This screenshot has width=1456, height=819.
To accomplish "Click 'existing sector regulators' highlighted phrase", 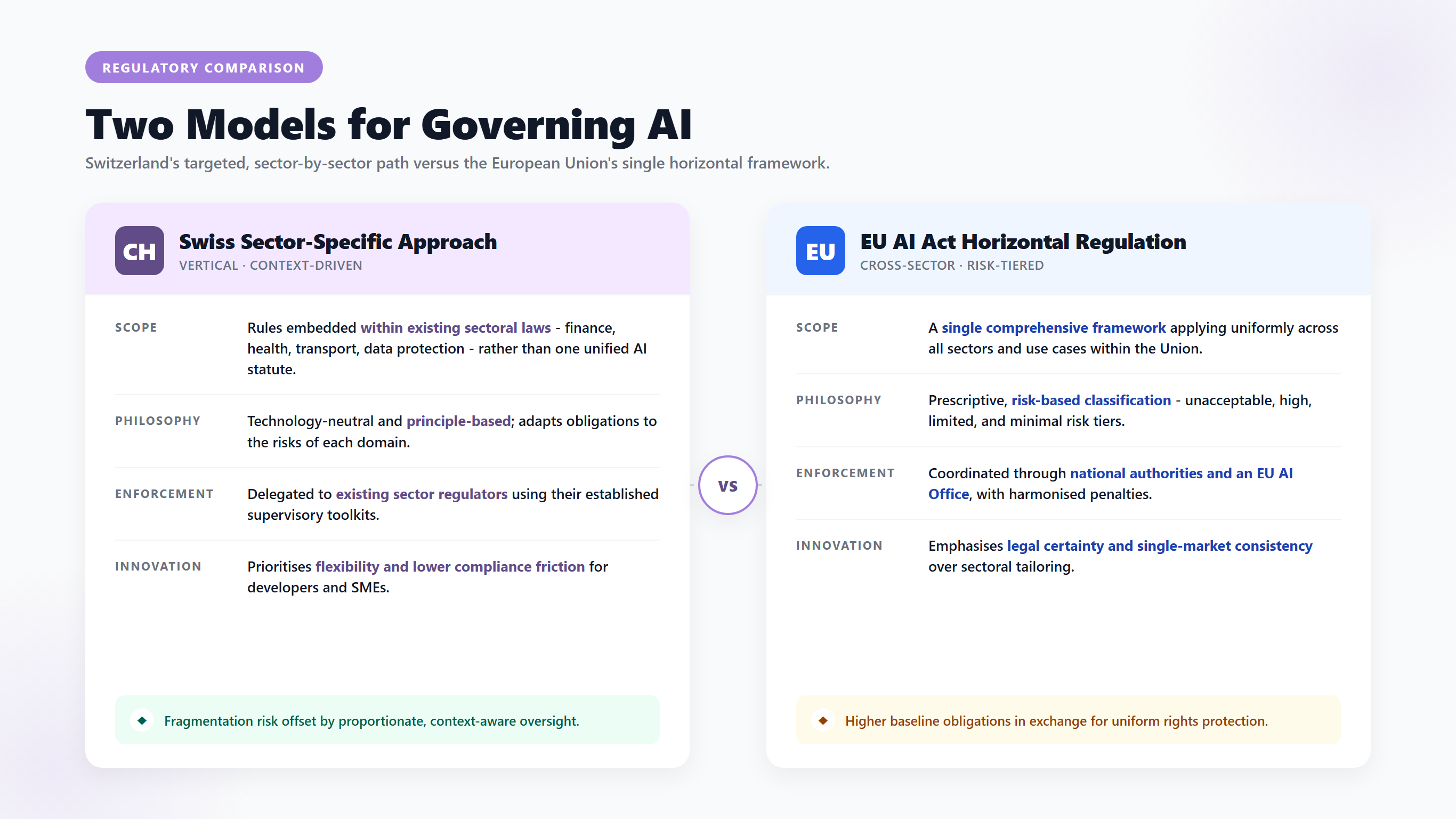I will 422,494.
